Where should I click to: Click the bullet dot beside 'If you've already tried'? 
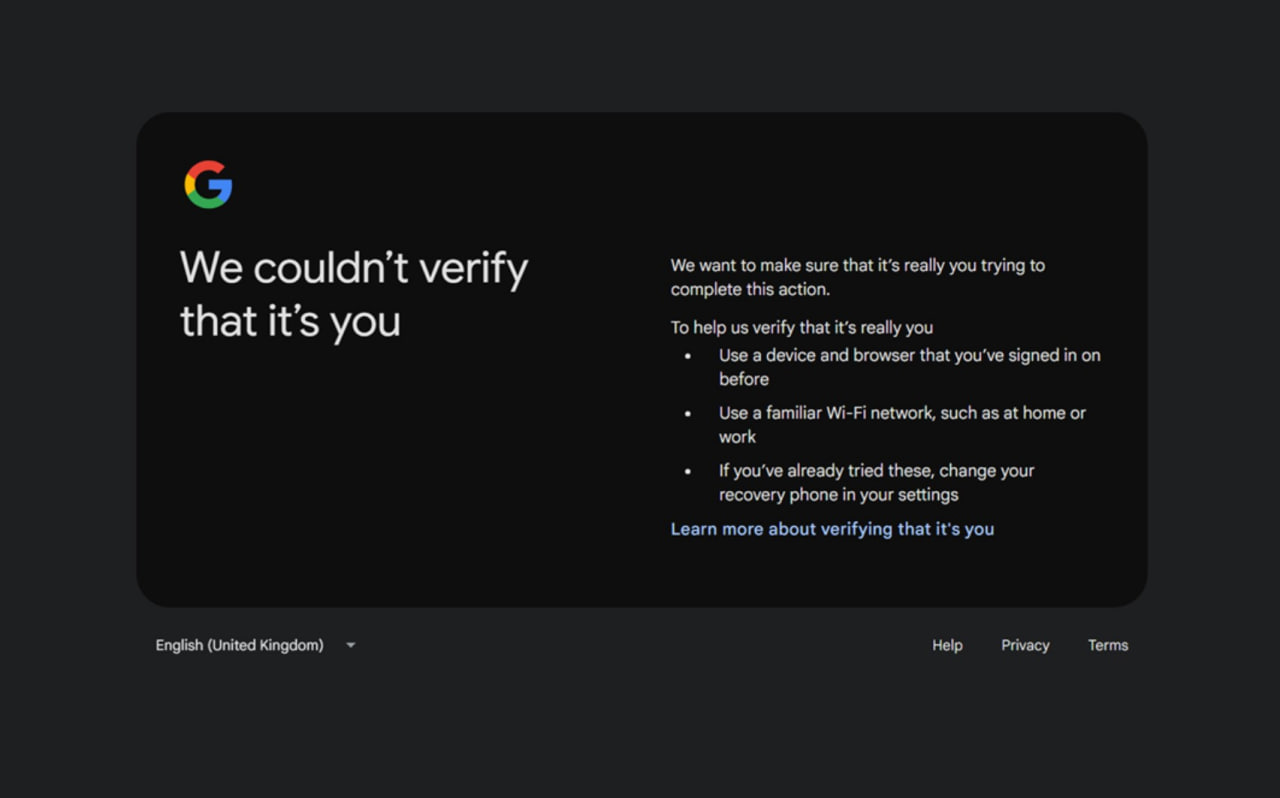pyautogui.click(x=688, y=471)
